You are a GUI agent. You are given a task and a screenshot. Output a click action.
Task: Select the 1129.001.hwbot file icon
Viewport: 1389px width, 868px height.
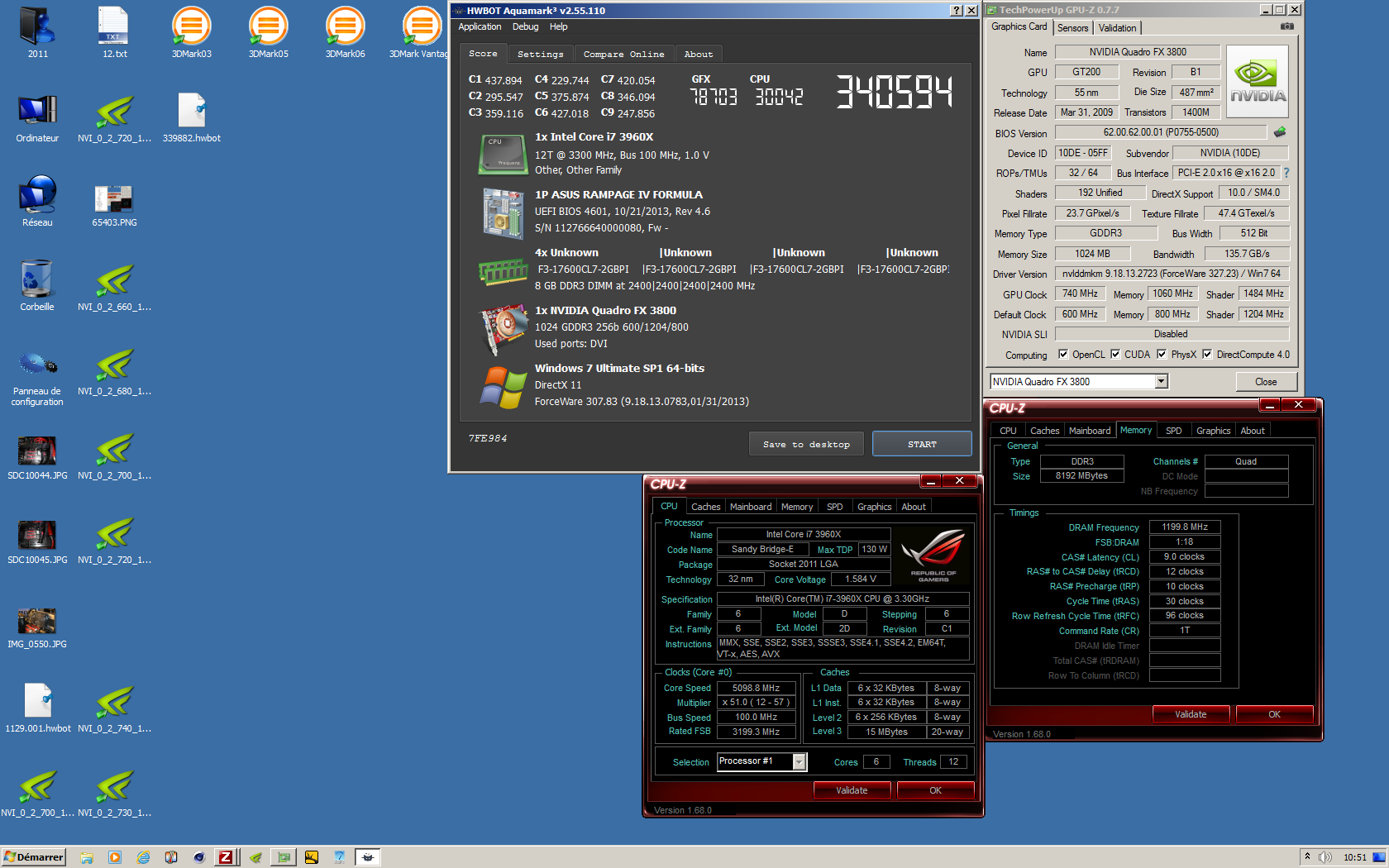[x=37, y=708]
